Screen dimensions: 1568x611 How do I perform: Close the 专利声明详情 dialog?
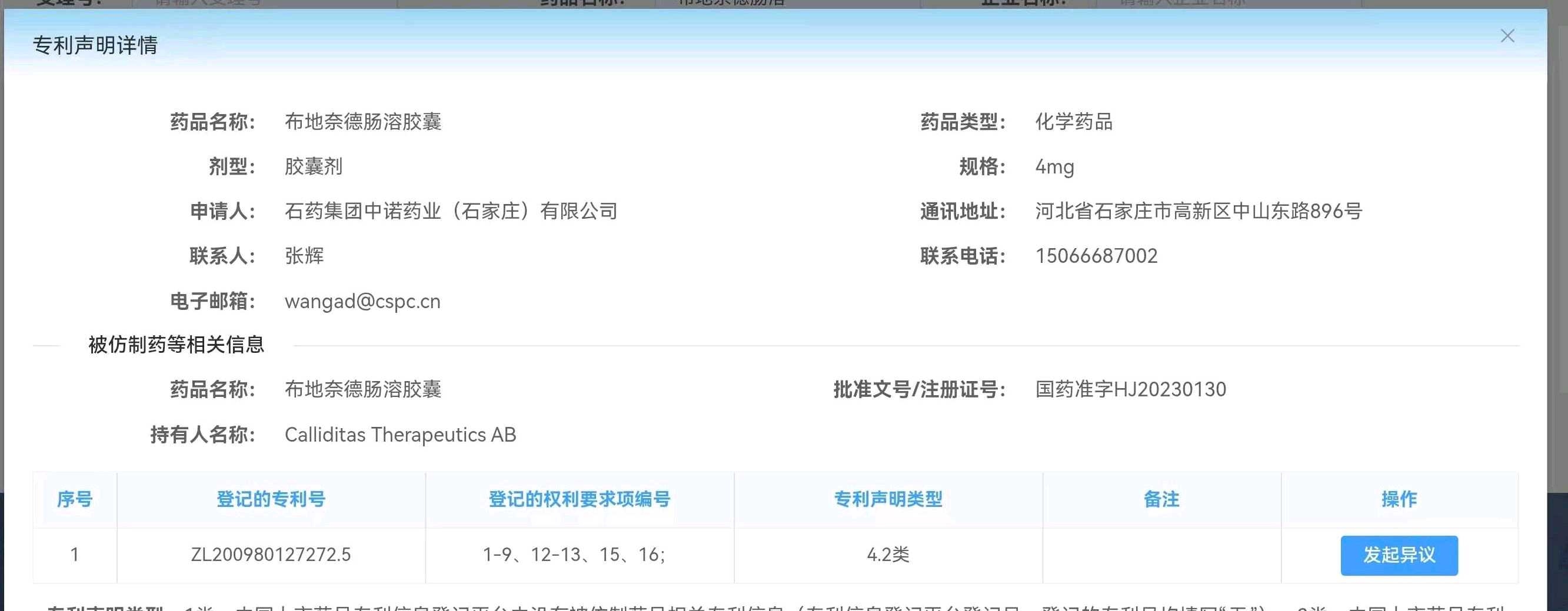[x=1507, y=36]
